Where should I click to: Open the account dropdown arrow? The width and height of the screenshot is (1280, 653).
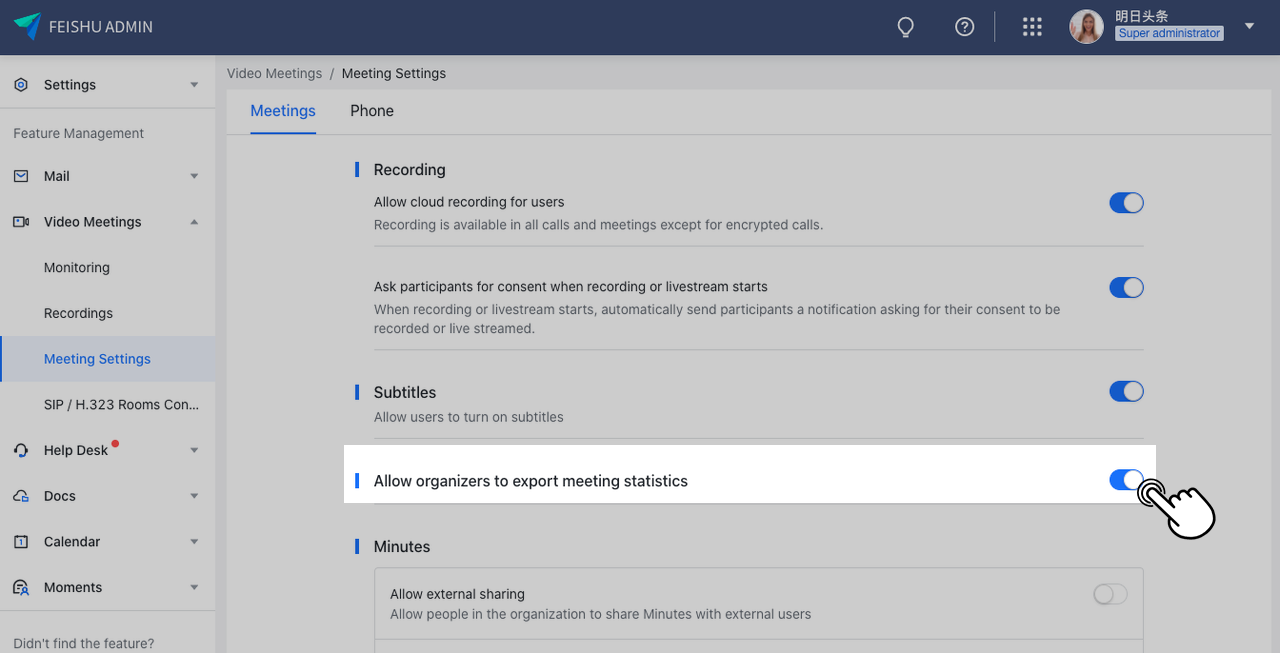(1249, 27)
